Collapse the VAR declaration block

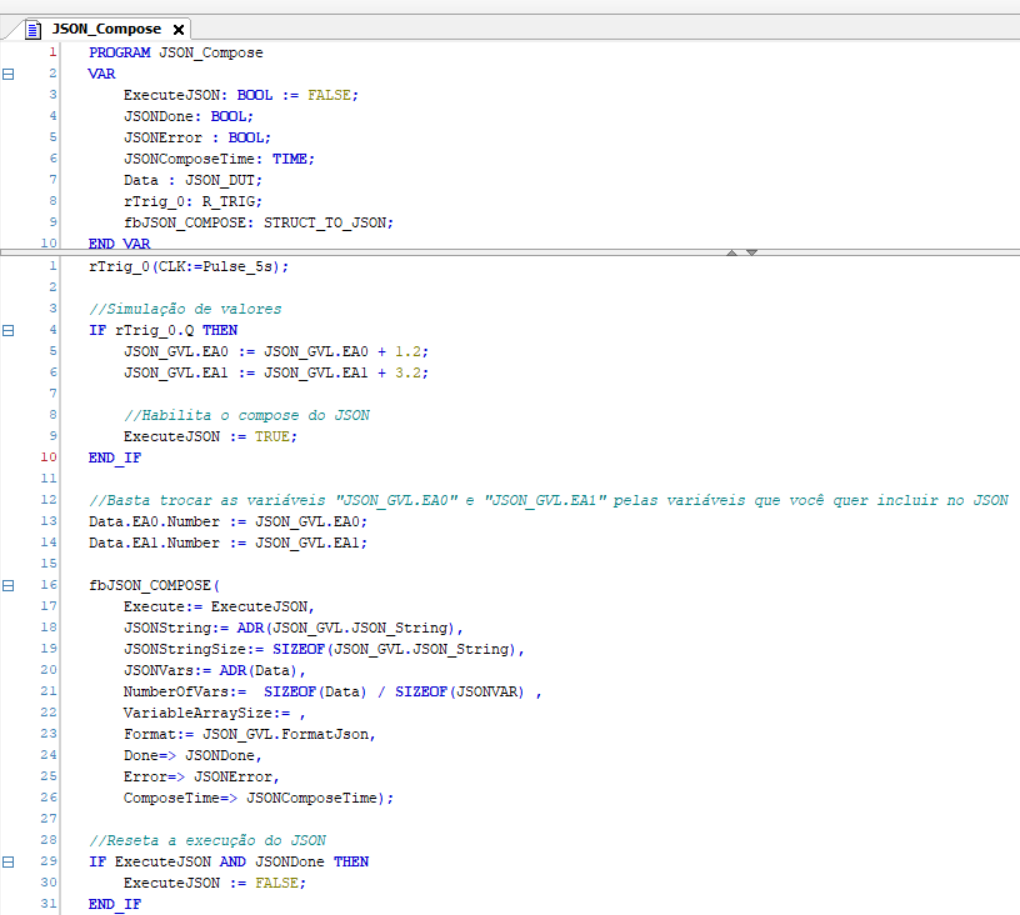pos(9,74)
